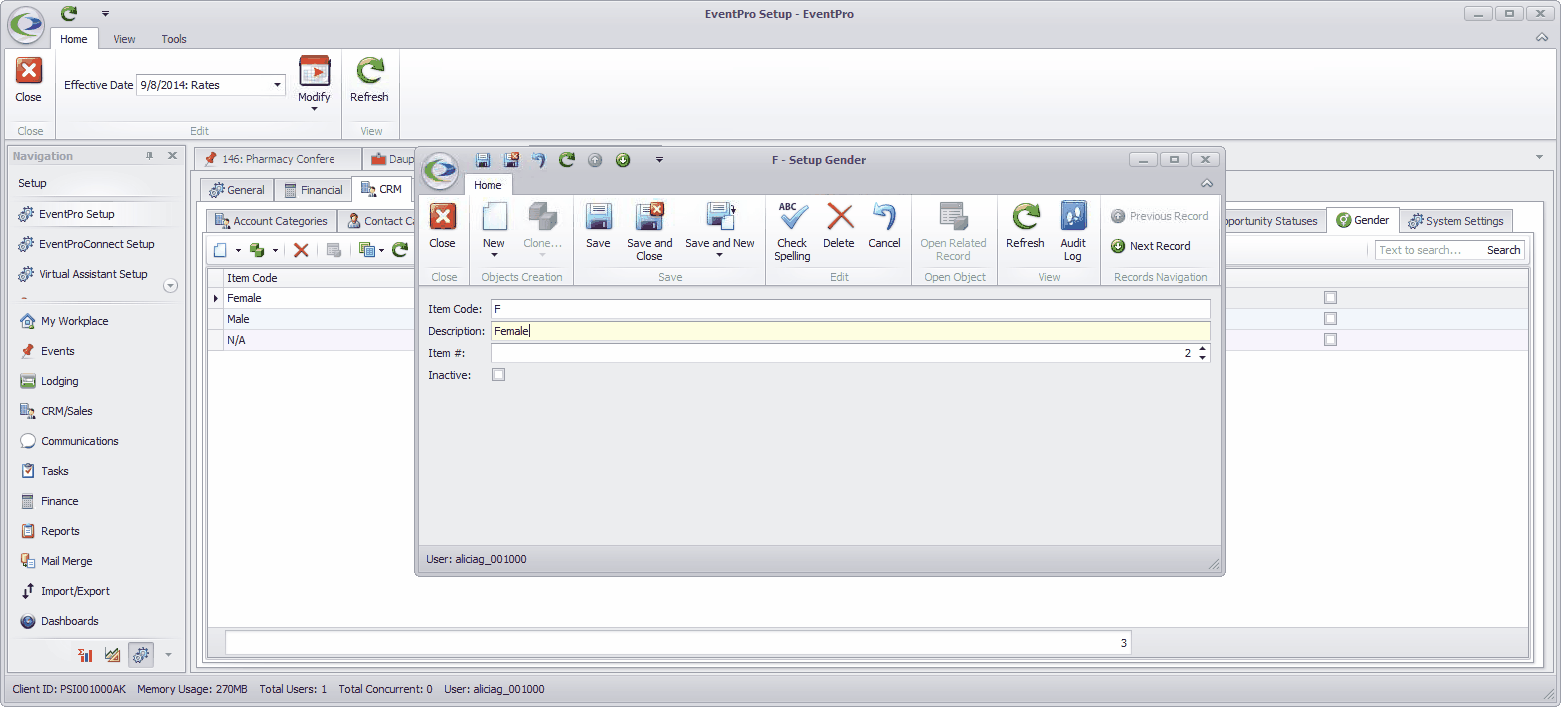Cancel edits with the ribbon Cancel button

(x=884, y=226)
